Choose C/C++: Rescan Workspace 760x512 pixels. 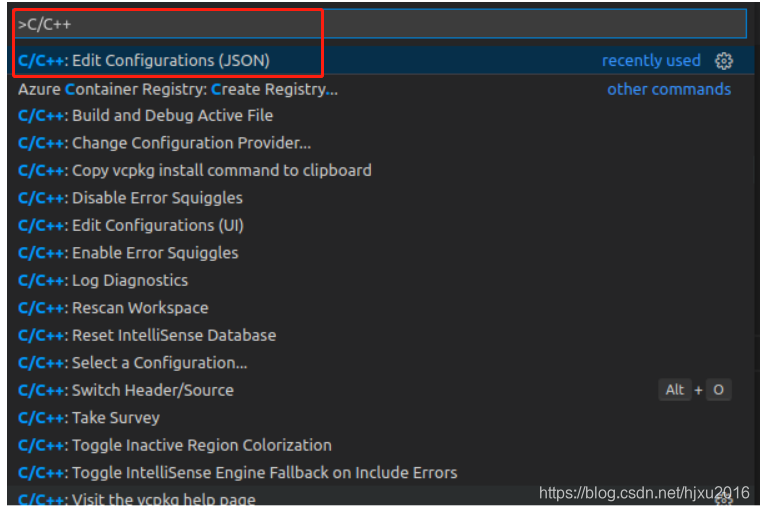click(380, 308)
